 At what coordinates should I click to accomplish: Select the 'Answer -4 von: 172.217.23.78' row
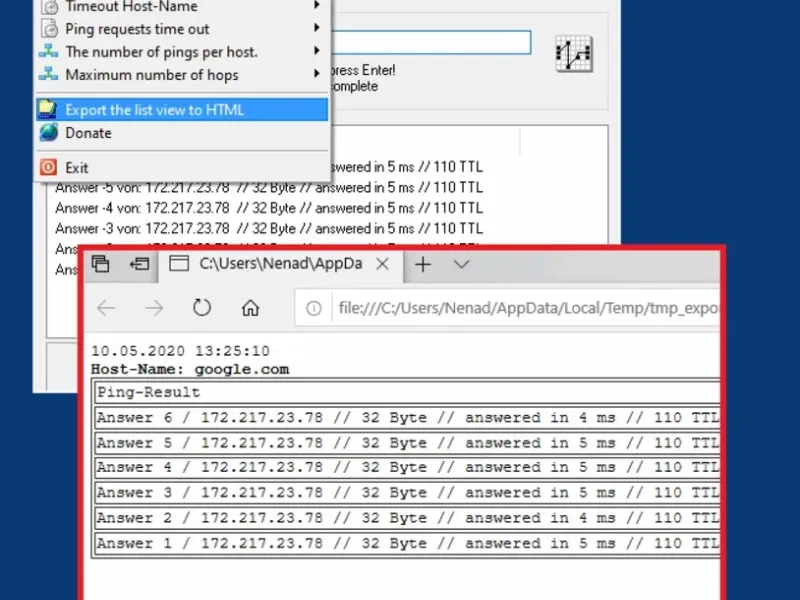pos(269,208)
